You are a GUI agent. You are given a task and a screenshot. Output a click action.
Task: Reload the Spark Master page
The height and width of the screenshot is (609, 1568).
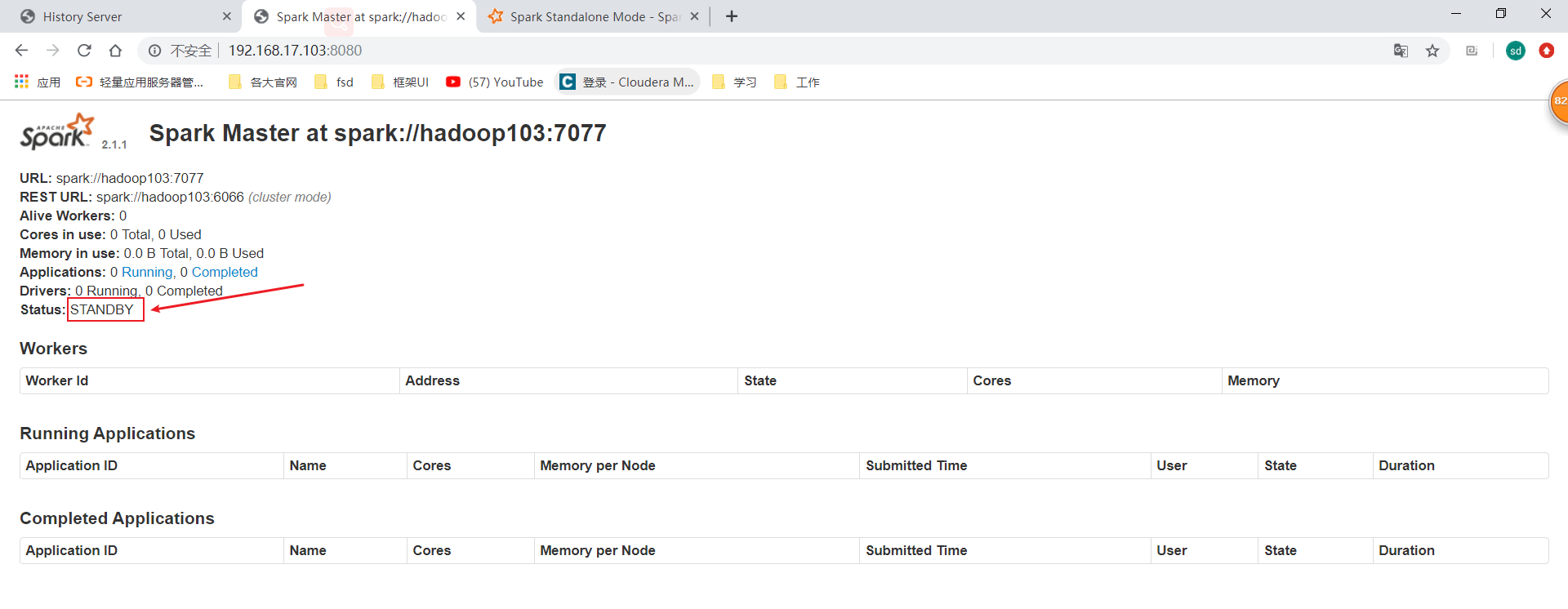pyautogui.click(x=84, y=51)
